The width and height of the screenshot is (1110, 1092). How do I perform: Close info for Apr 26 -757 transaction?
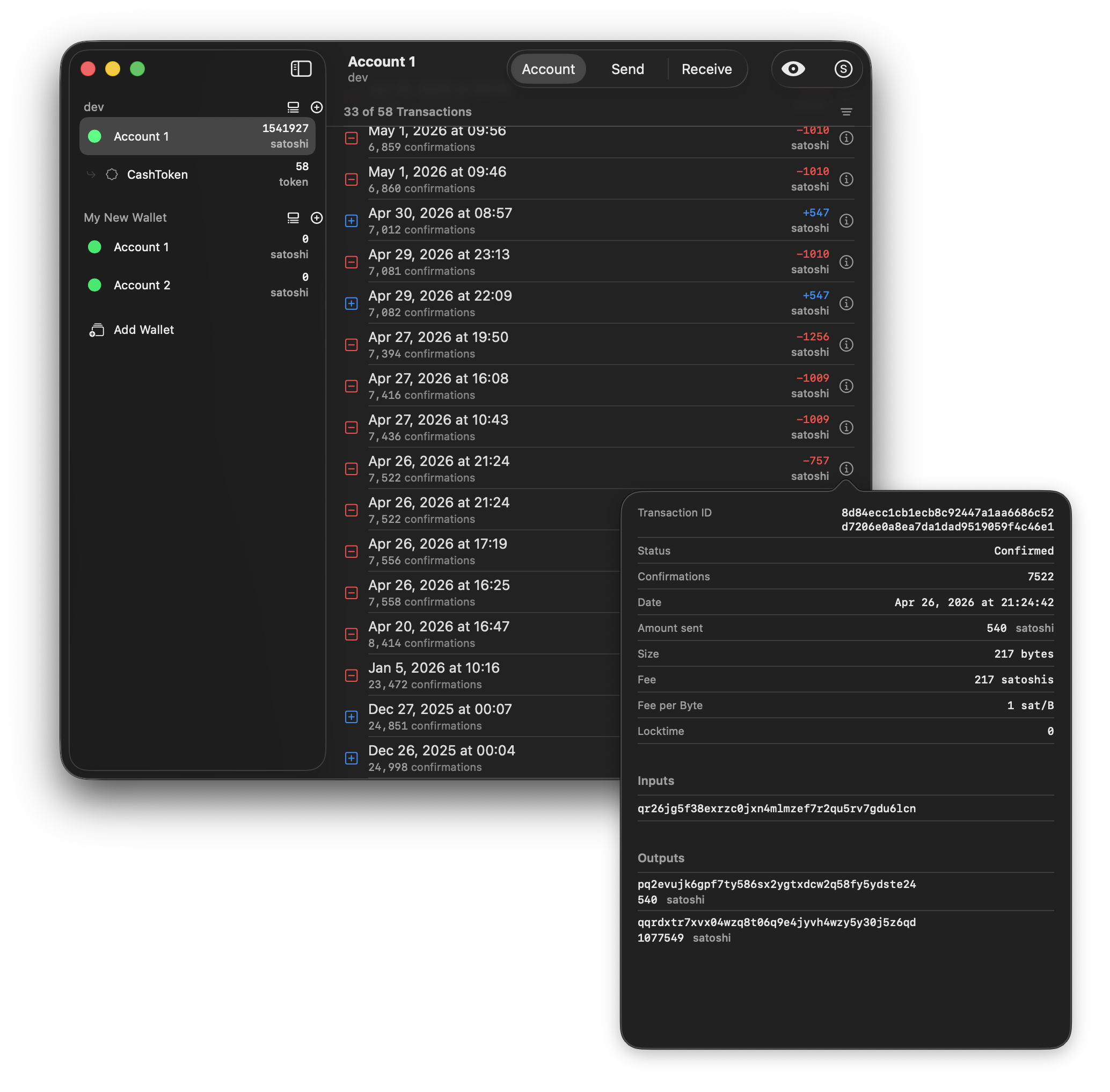[846, 469]
